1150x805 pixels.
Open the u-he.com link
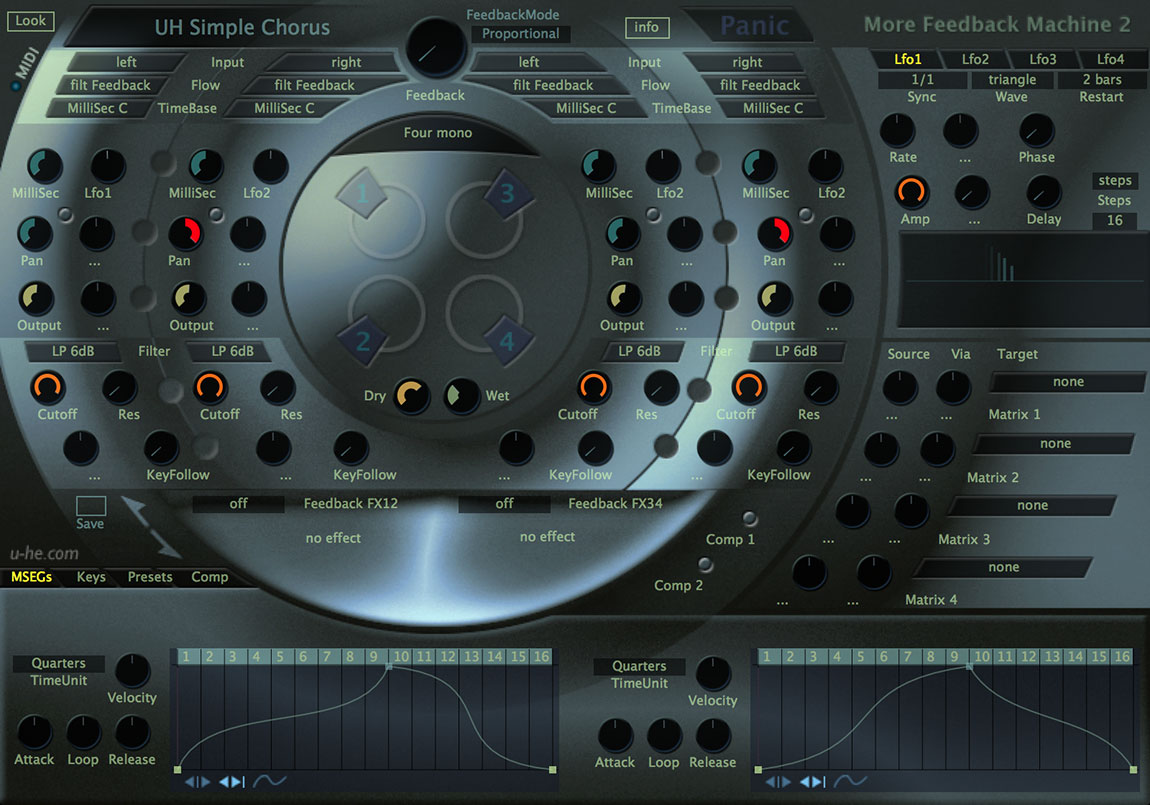[44, 554]
